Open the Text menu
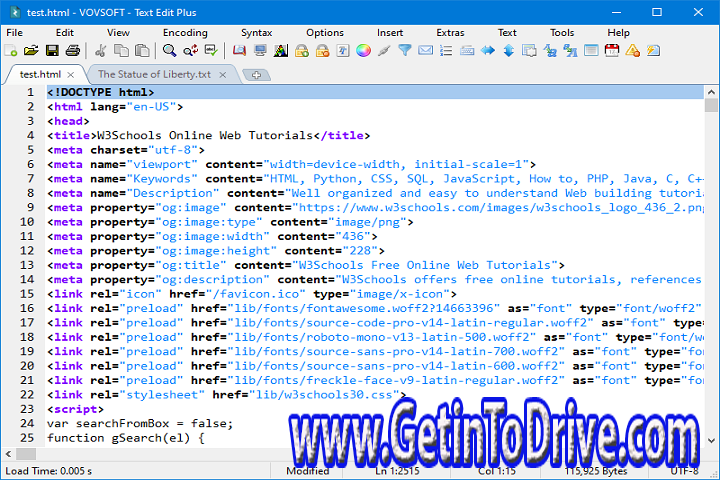Viewport: 720px width, 480px height. [x=507, y=33]
